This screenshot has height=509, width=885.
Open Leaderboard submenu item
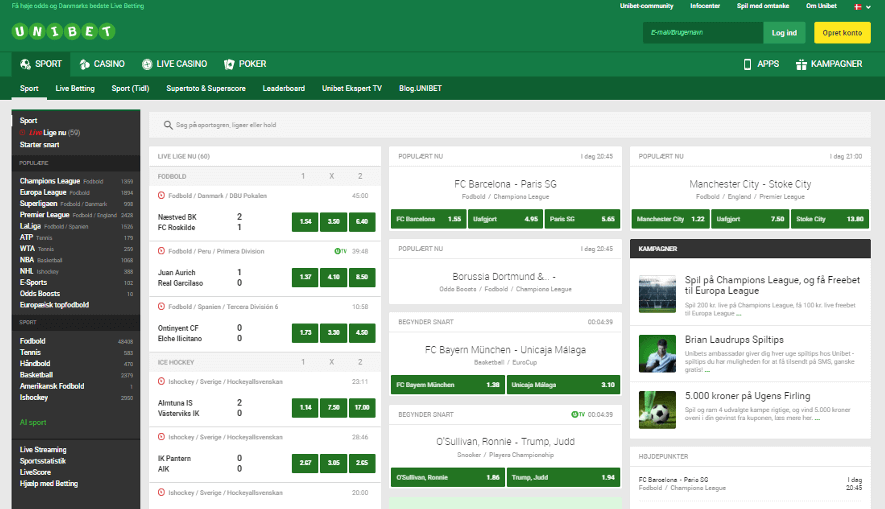pos(283,88)
